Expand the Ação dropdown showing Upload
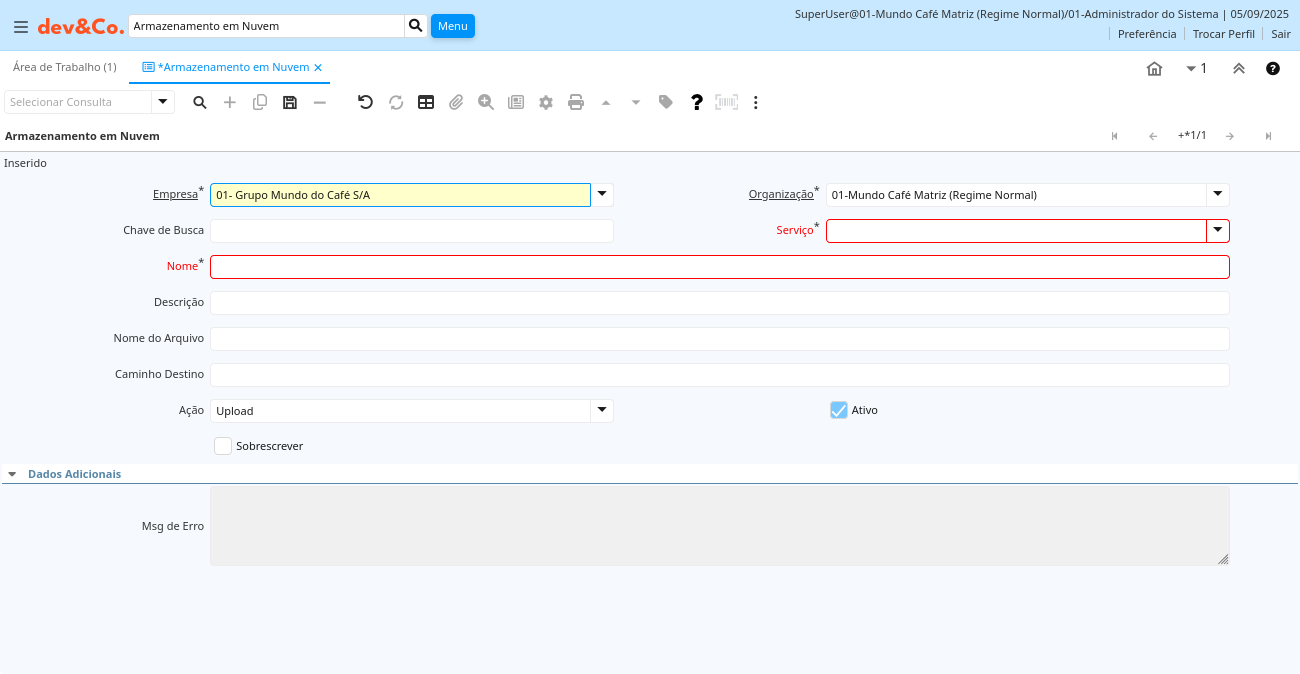This screenshot has height=674, width=1300. (601, 411)
